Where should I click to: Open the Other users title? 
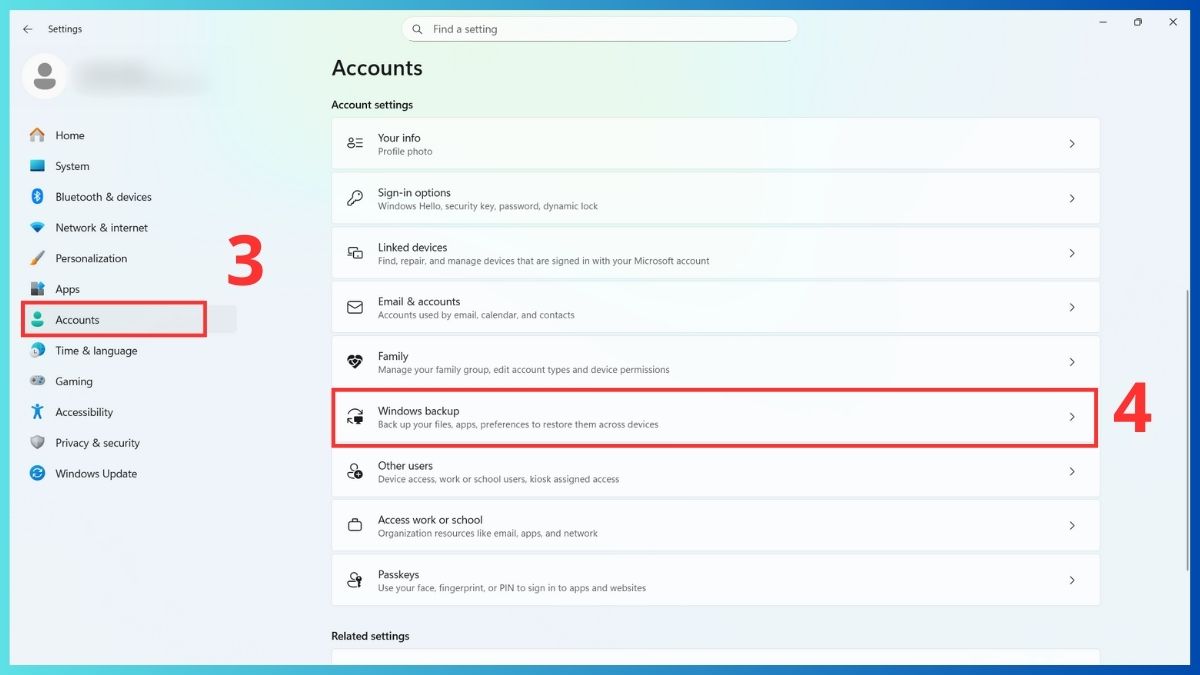point(405,465)
